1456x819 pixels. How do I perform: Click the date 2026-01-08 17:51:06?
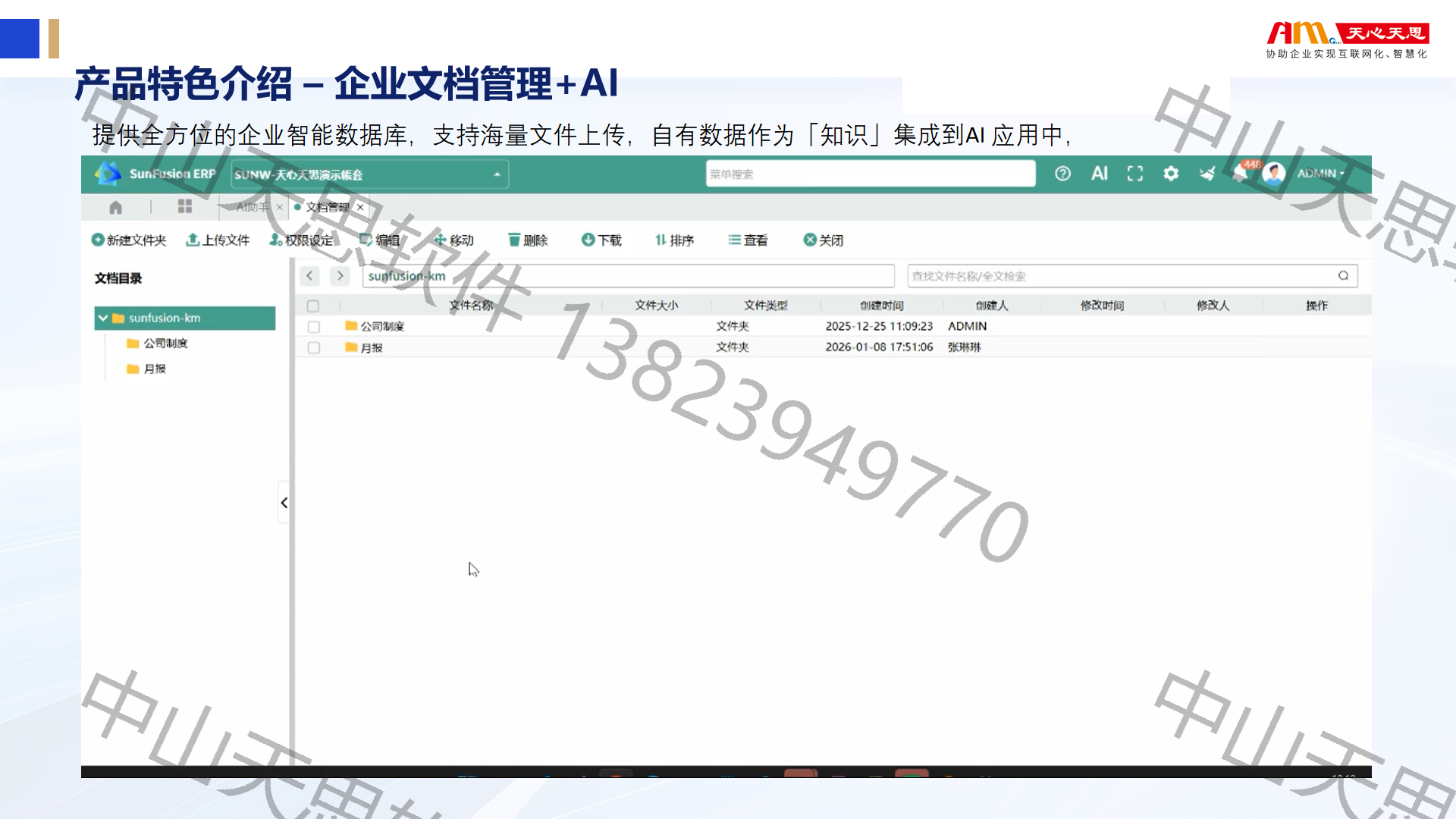(879, 347)
